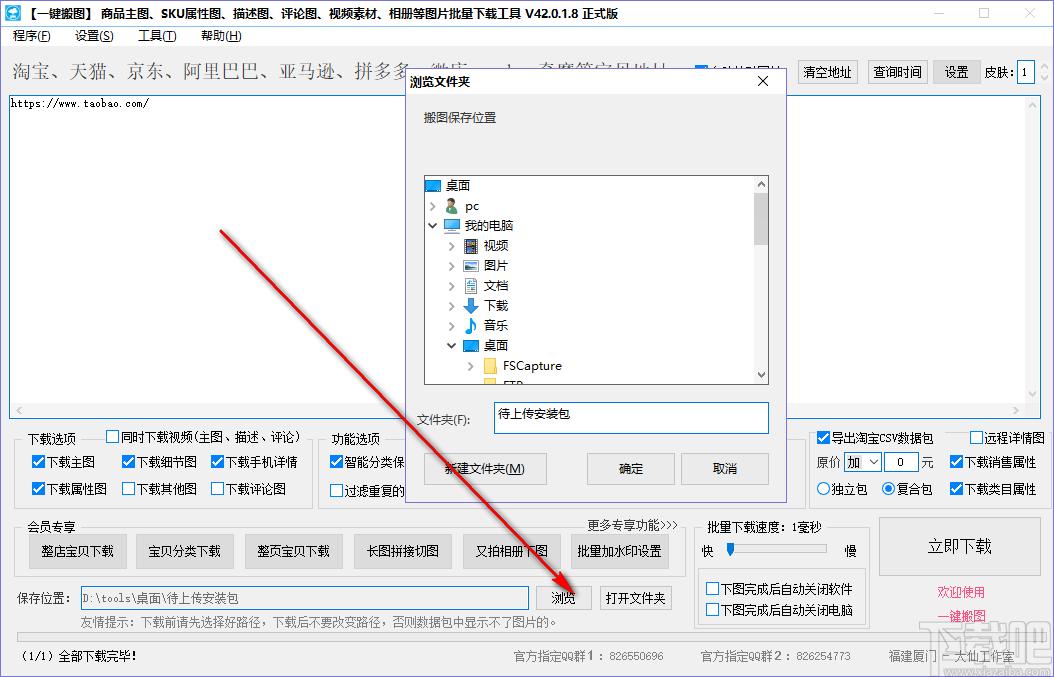Open the 帮助(H) menu
This screenshot has width=1054, height=677.
221,36
